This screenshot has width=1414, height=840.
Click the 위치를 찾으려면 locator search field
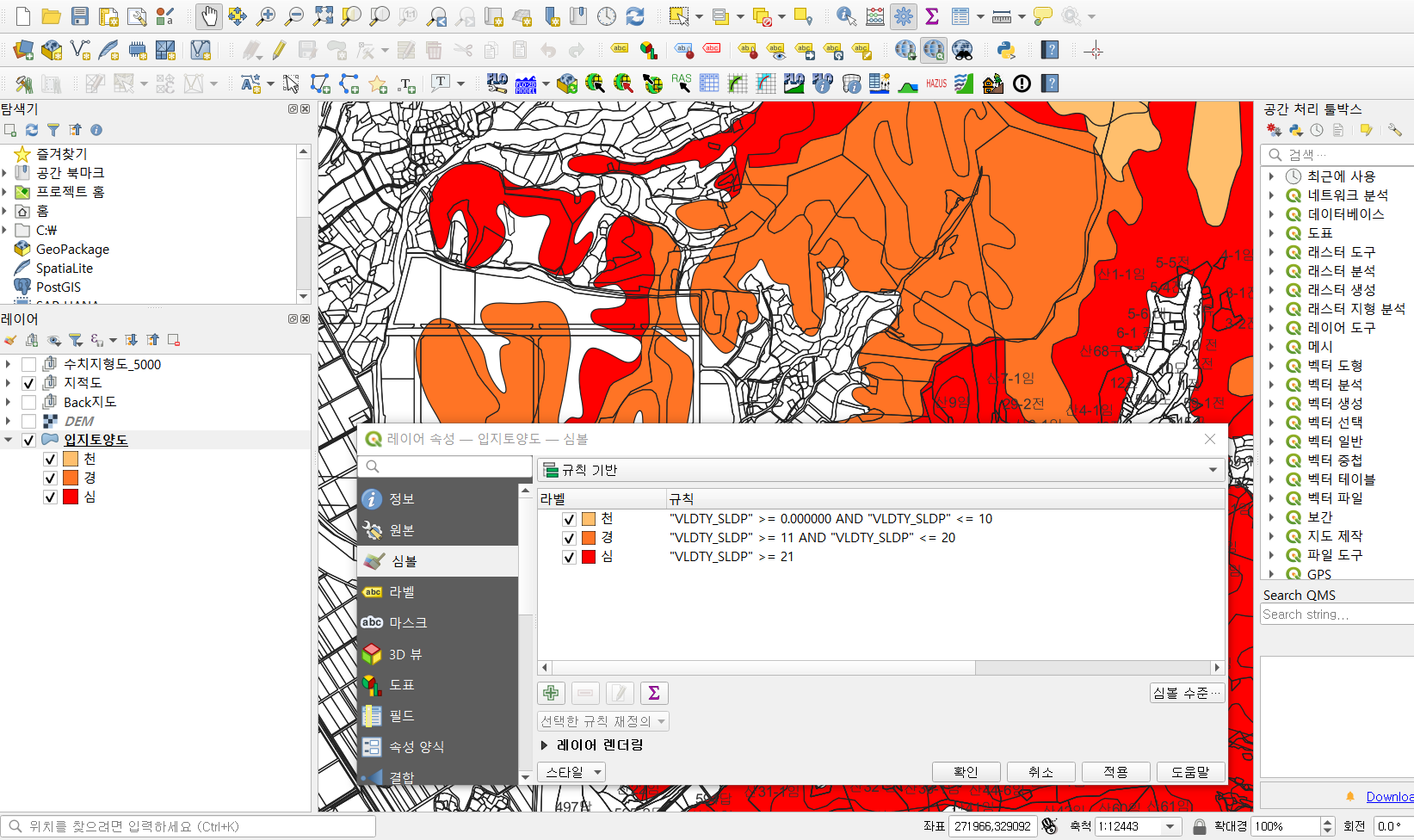[x=188, y=826]
